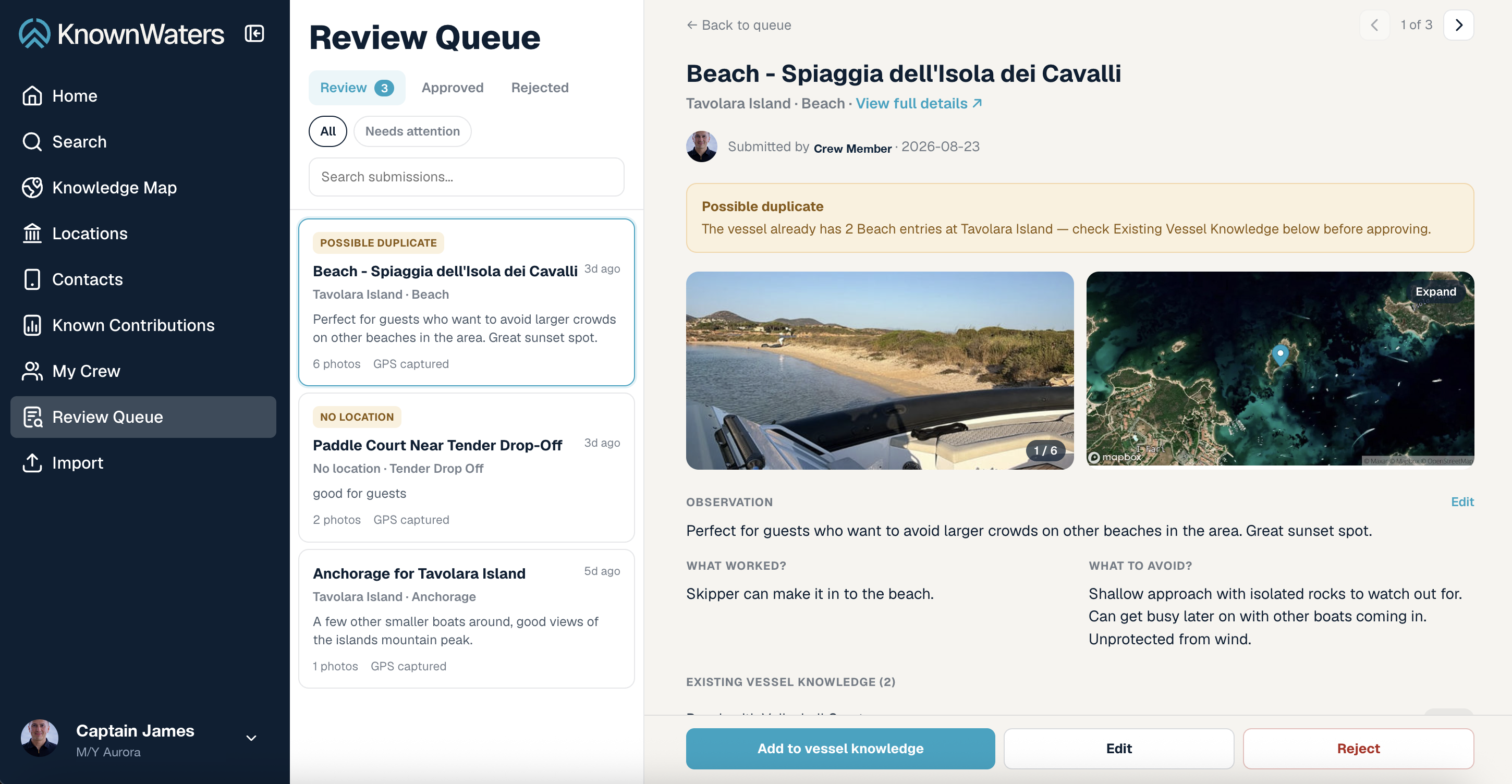Switch to the Approved tab
1512x784 pixels.
(x=453, y=88)
